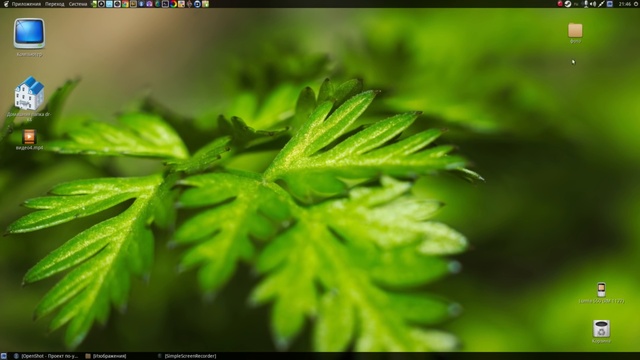Open the Приложения menu
This screenshot has width=640, height=360.
click(x=26, y=4)
